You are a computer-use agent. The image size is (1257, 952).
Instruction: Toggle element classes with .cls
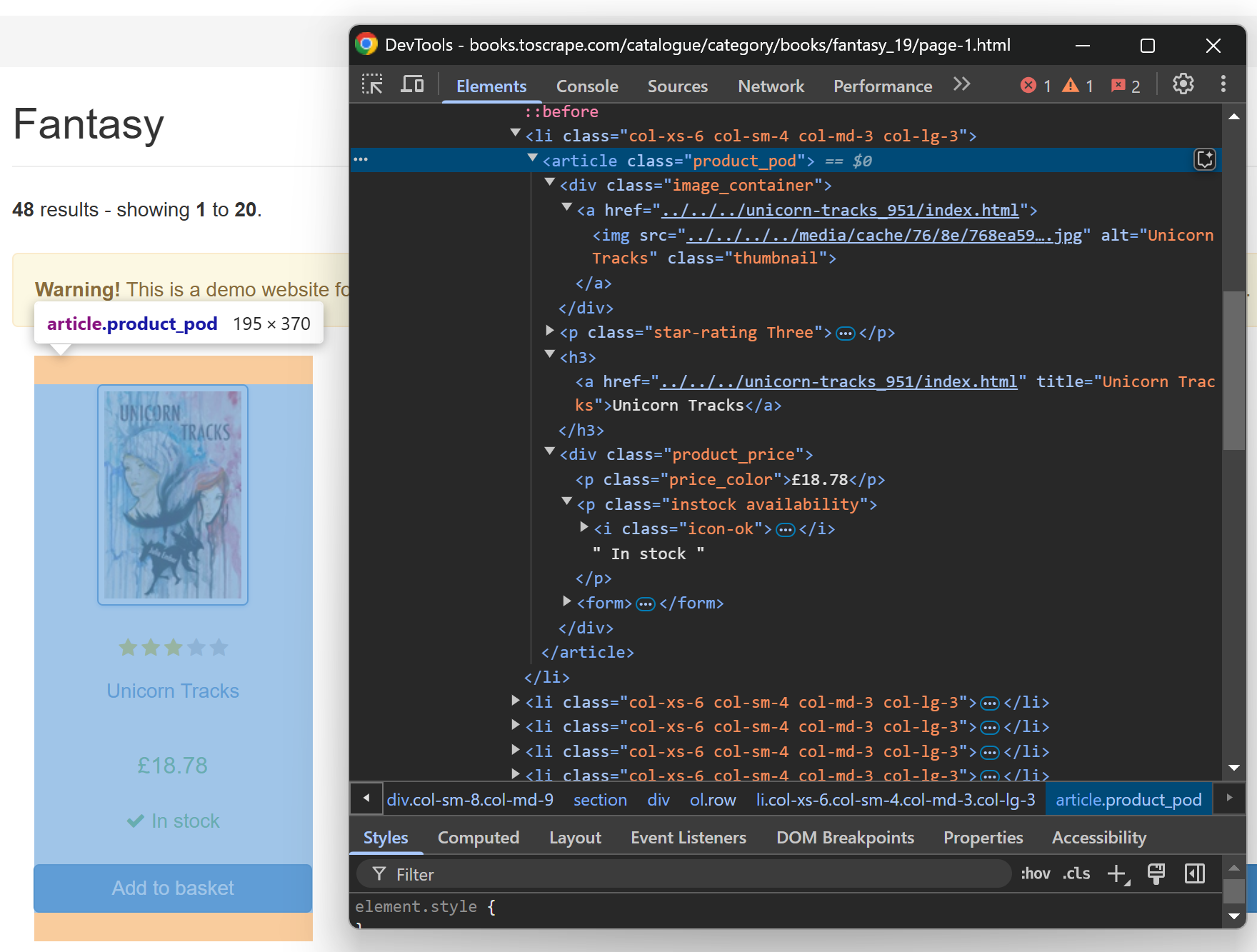(x=1076, y=873)
